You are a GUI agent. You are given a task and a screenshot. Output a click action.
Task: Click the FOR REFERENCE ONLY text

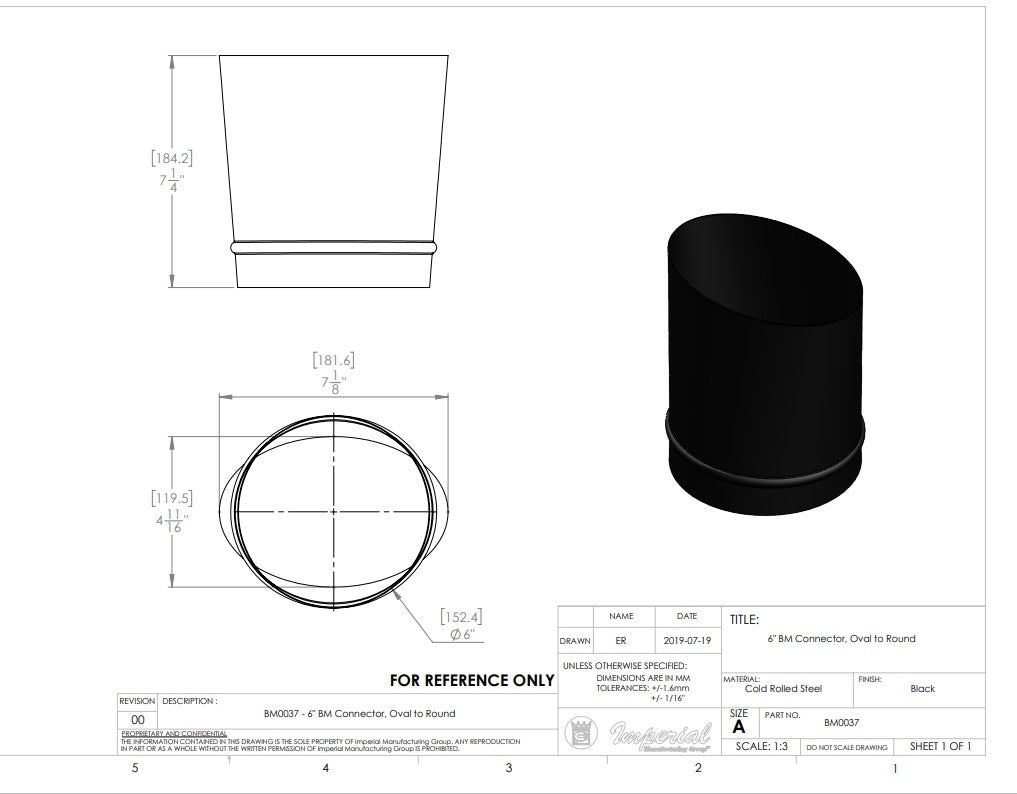(470, 679)
